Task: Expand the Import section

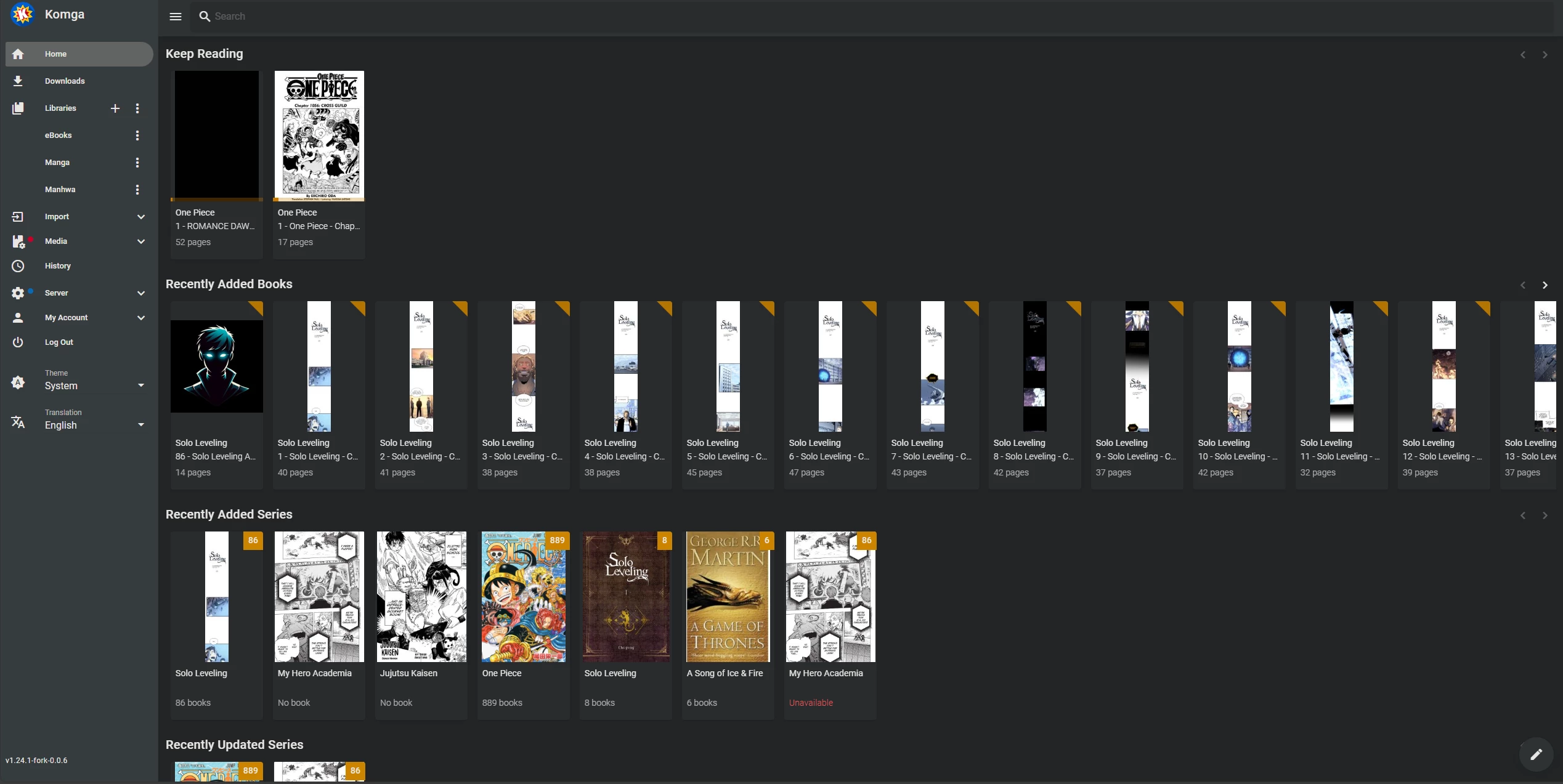Action: coord(140,217)
